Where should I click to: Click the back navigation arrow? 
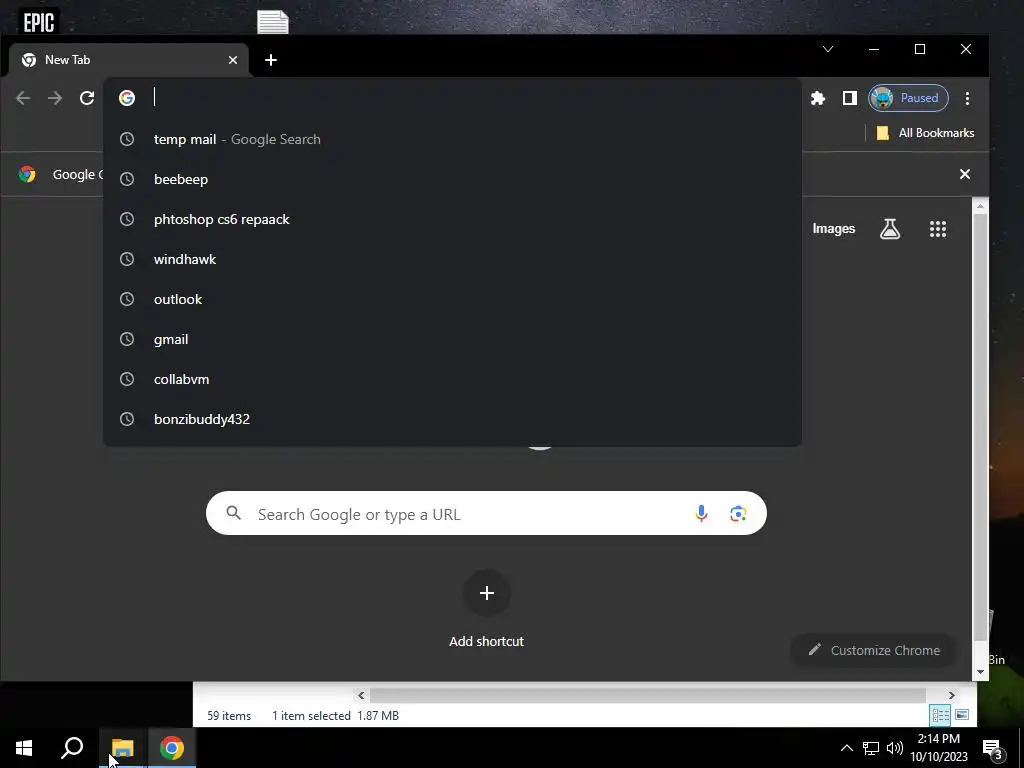pyautogui.click(x=23, y=98)
